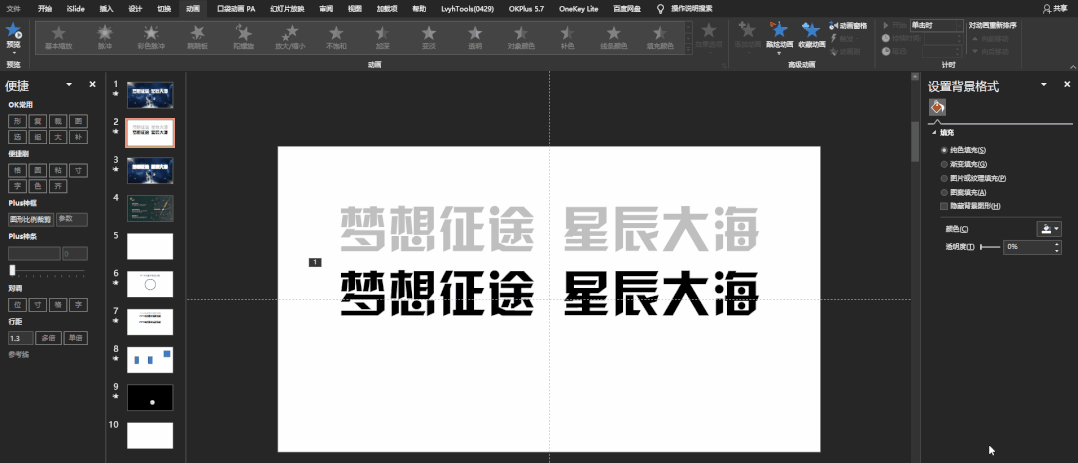The width and height of the screenshot is (1078, 463).
Task: Select 图案填充 pattern fill radio
Action: tap(944, 193)
